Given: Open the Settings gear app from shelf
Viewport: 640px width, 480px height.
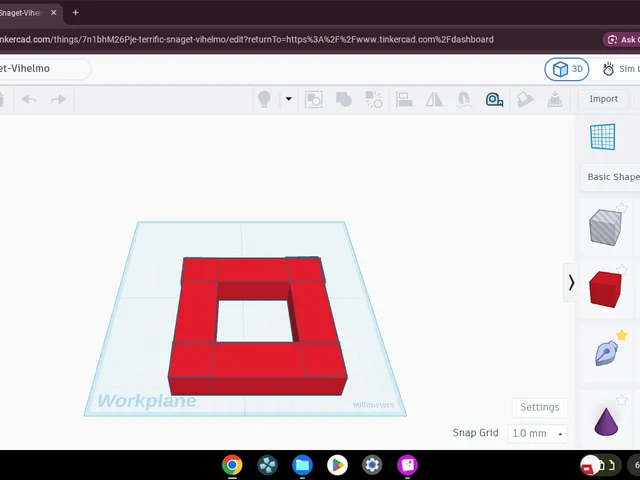Looking at the screenshot, I should (372, 464).
